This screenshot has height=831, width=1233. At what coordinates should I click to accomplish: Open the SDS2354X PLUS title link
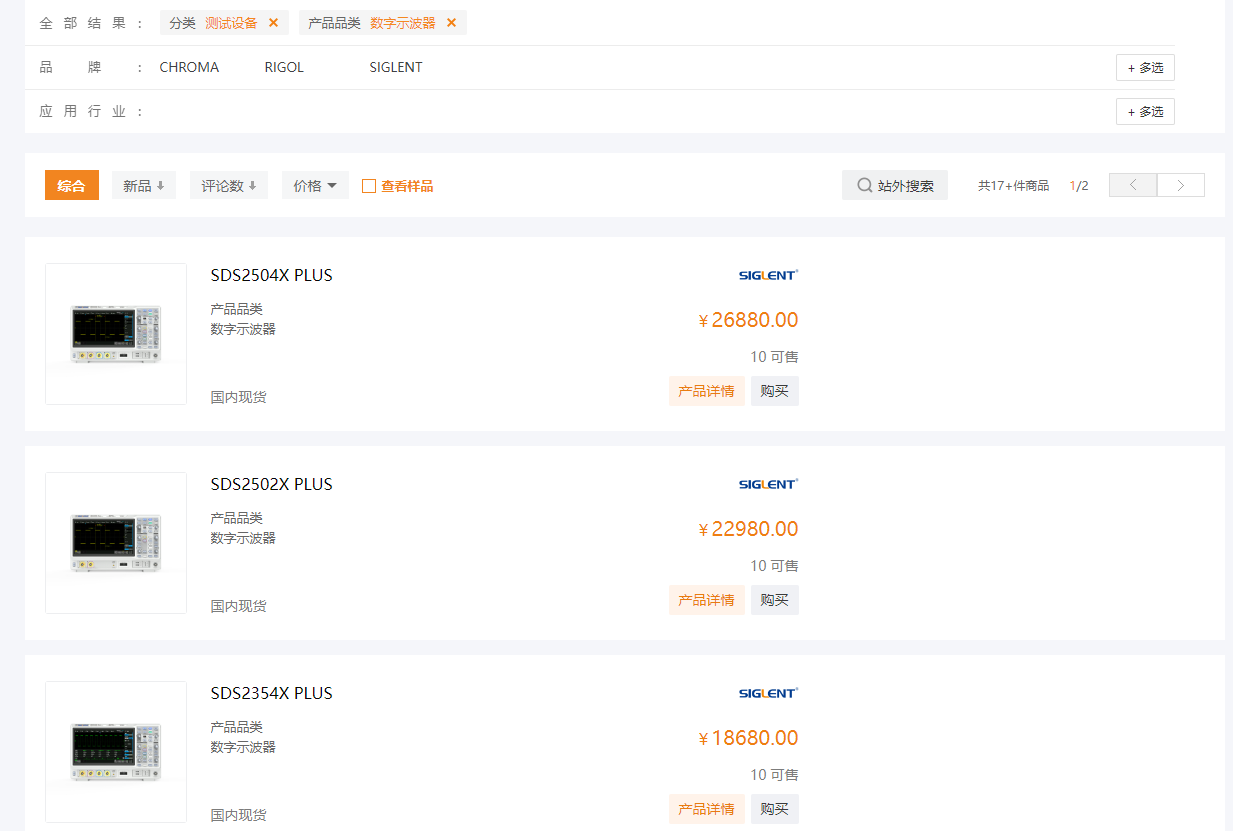click(x=272, y=694)
